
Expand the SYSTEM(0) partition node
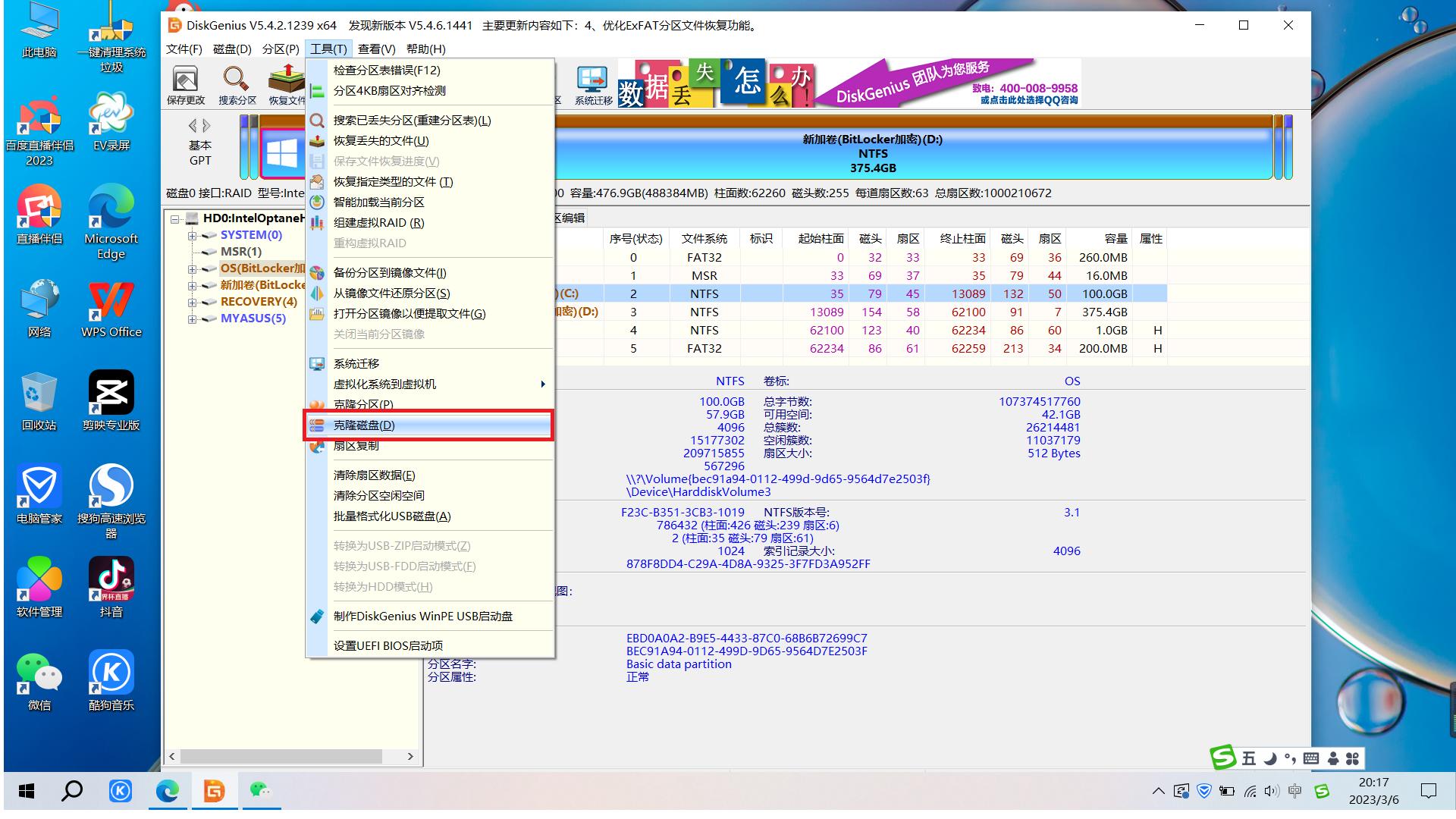tap(192, 235)
